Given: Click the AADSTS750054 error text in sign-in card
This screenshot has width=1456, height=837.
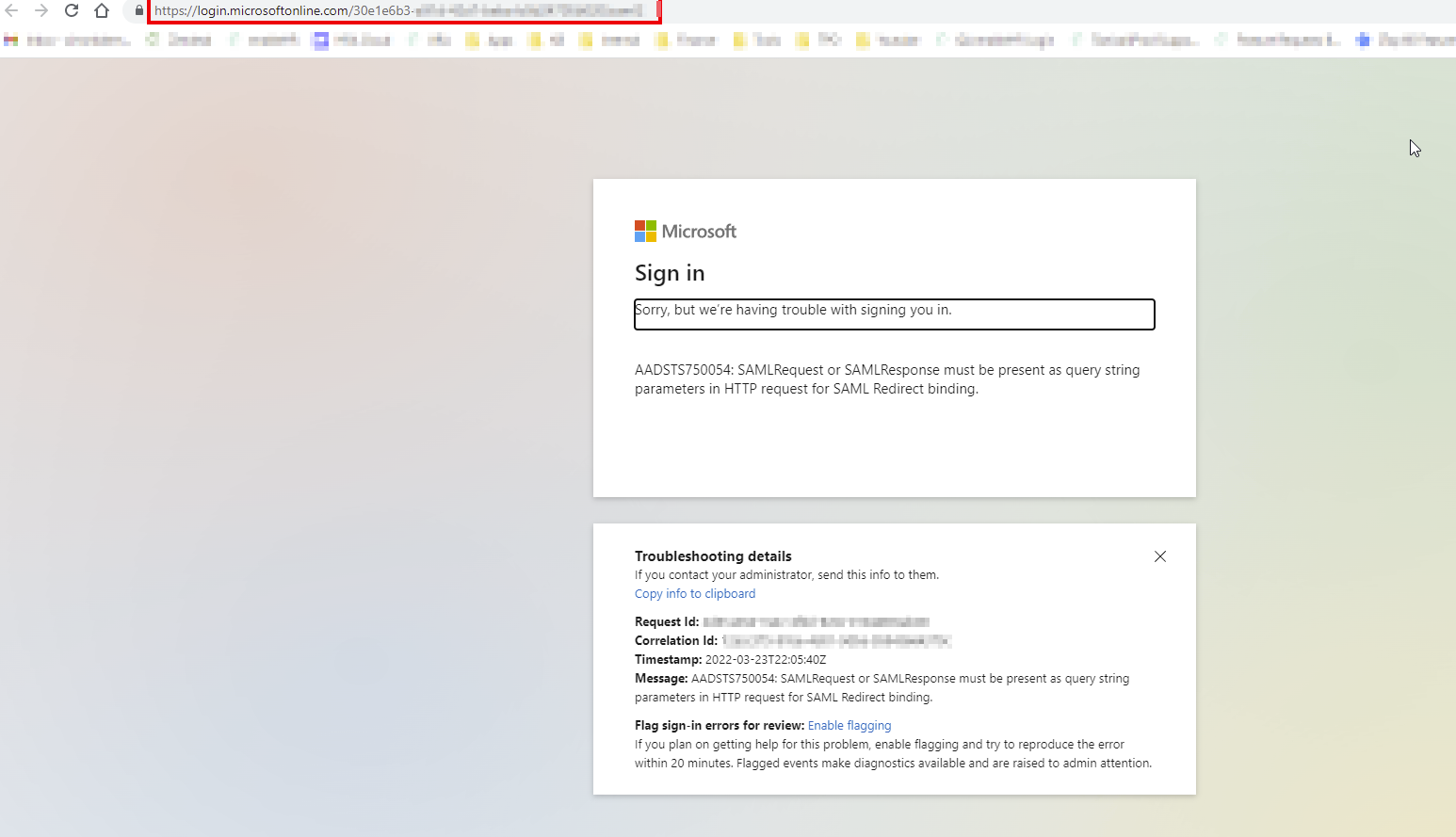Looking at the screenshot, I should coord(887,379).
